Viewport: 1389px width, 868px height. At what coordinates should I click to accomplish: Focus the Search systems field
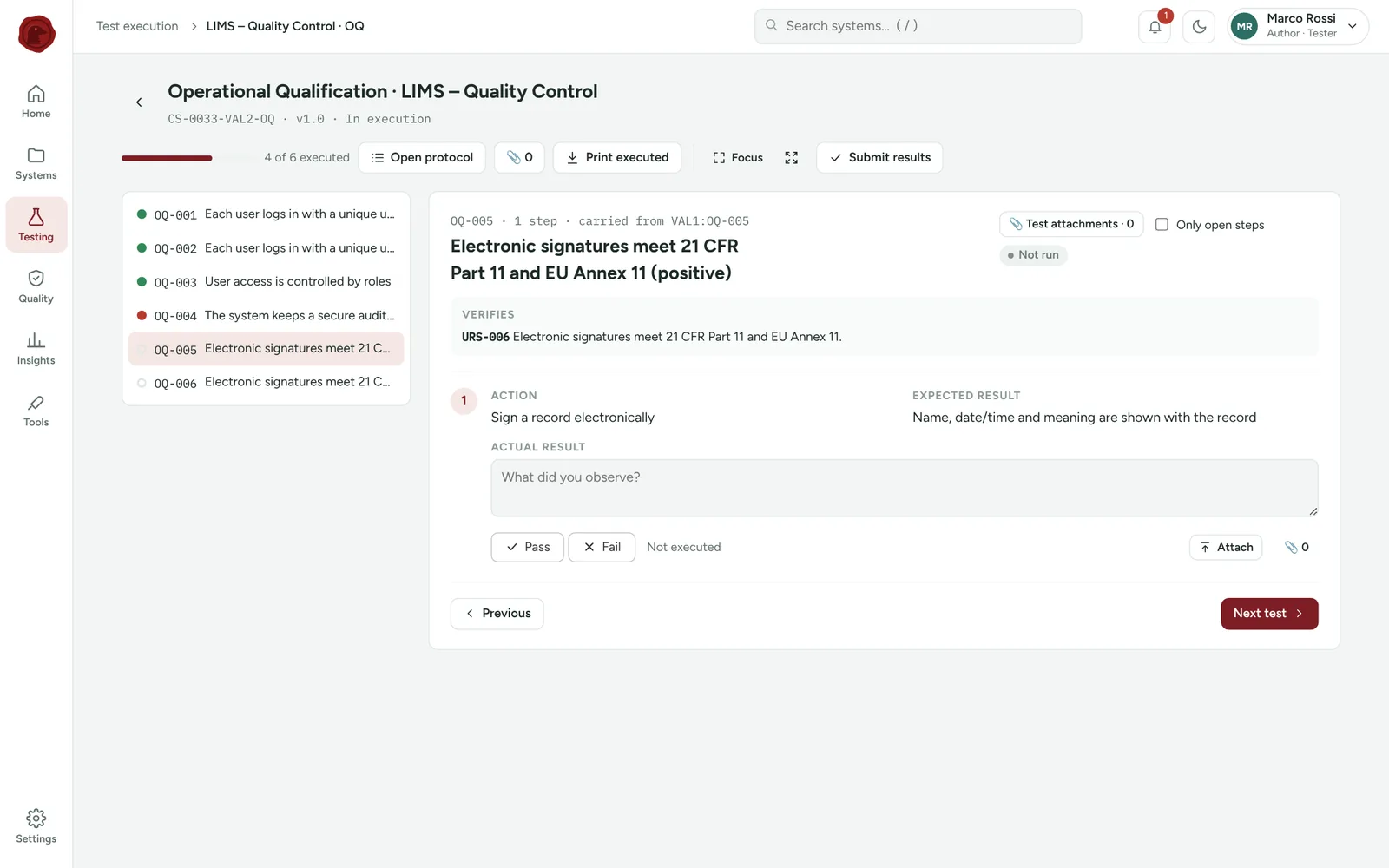coord(918,26)
